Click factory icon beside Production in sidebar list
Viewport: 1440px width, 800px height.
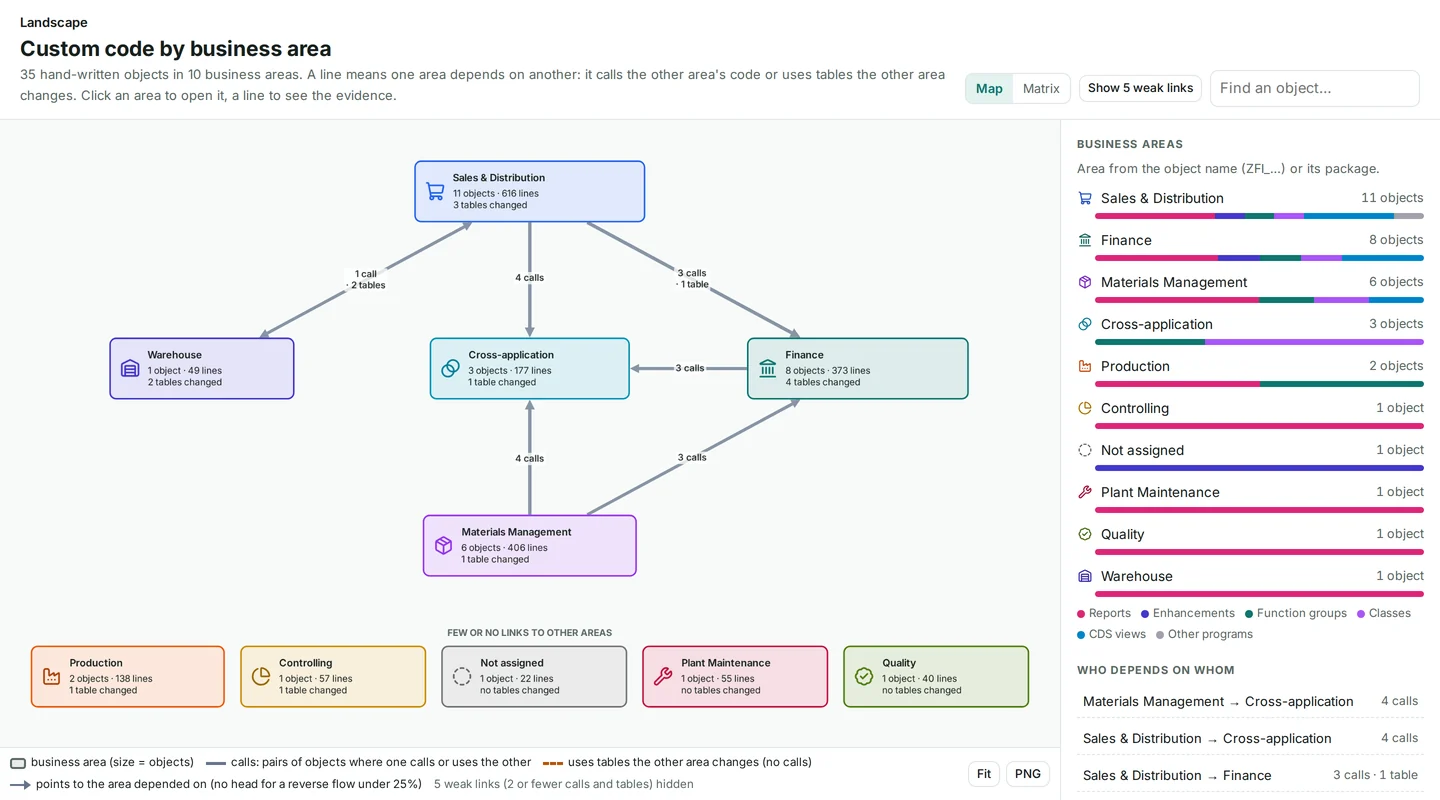coord(1085,366)
